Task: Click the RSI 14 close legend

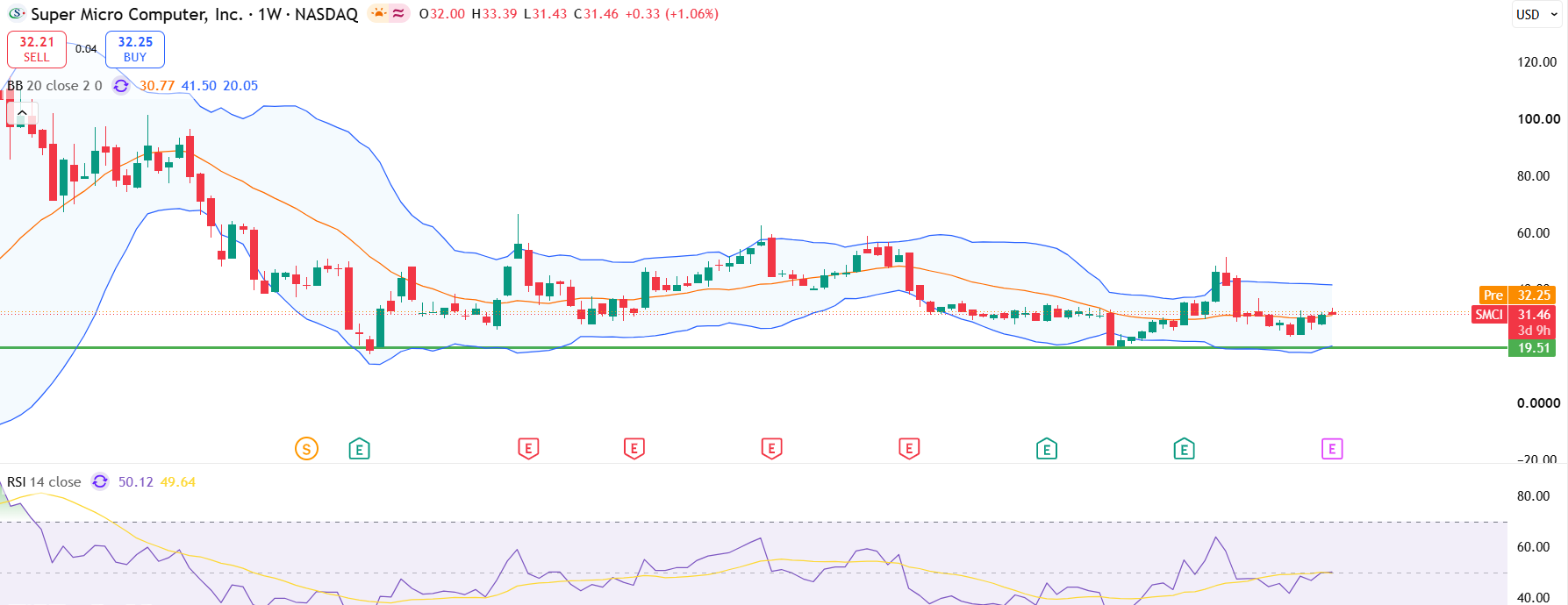Action: pyautogui.click(x=44, y=482)
